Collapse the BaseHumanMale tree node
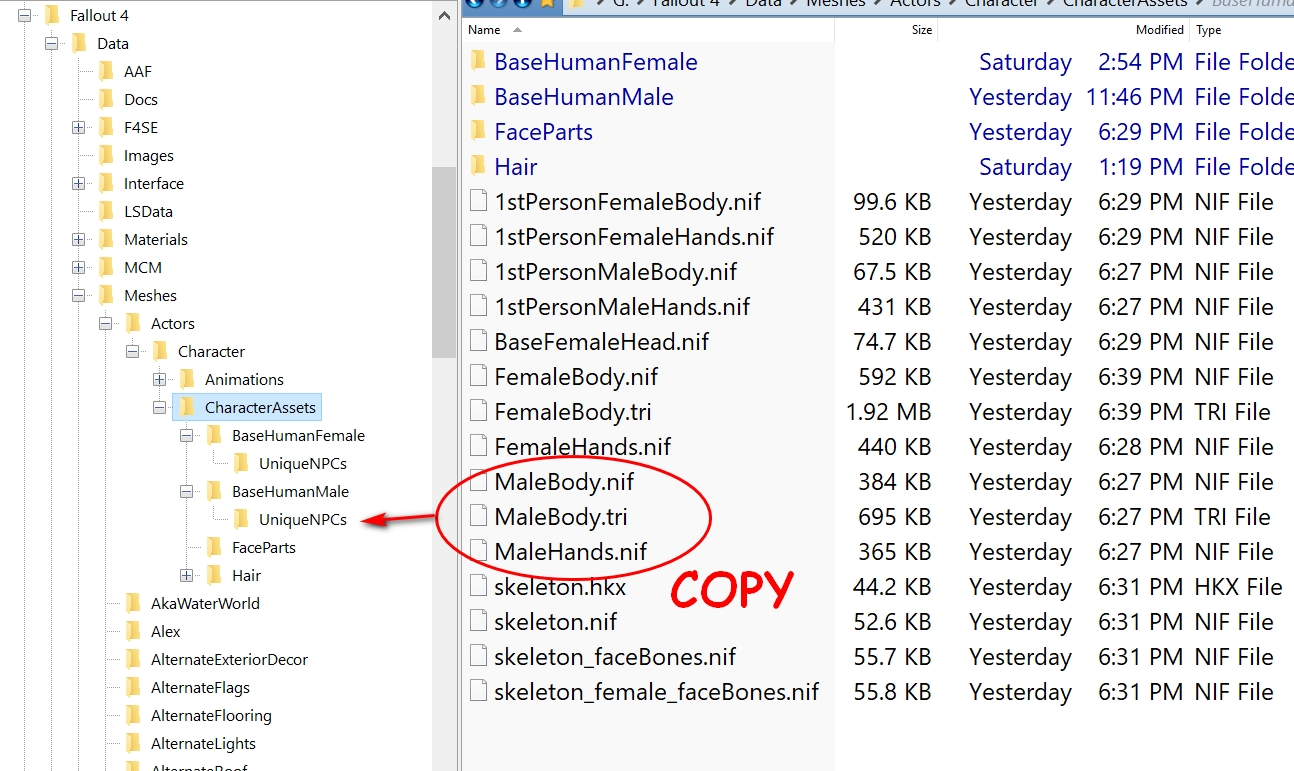 186,491
